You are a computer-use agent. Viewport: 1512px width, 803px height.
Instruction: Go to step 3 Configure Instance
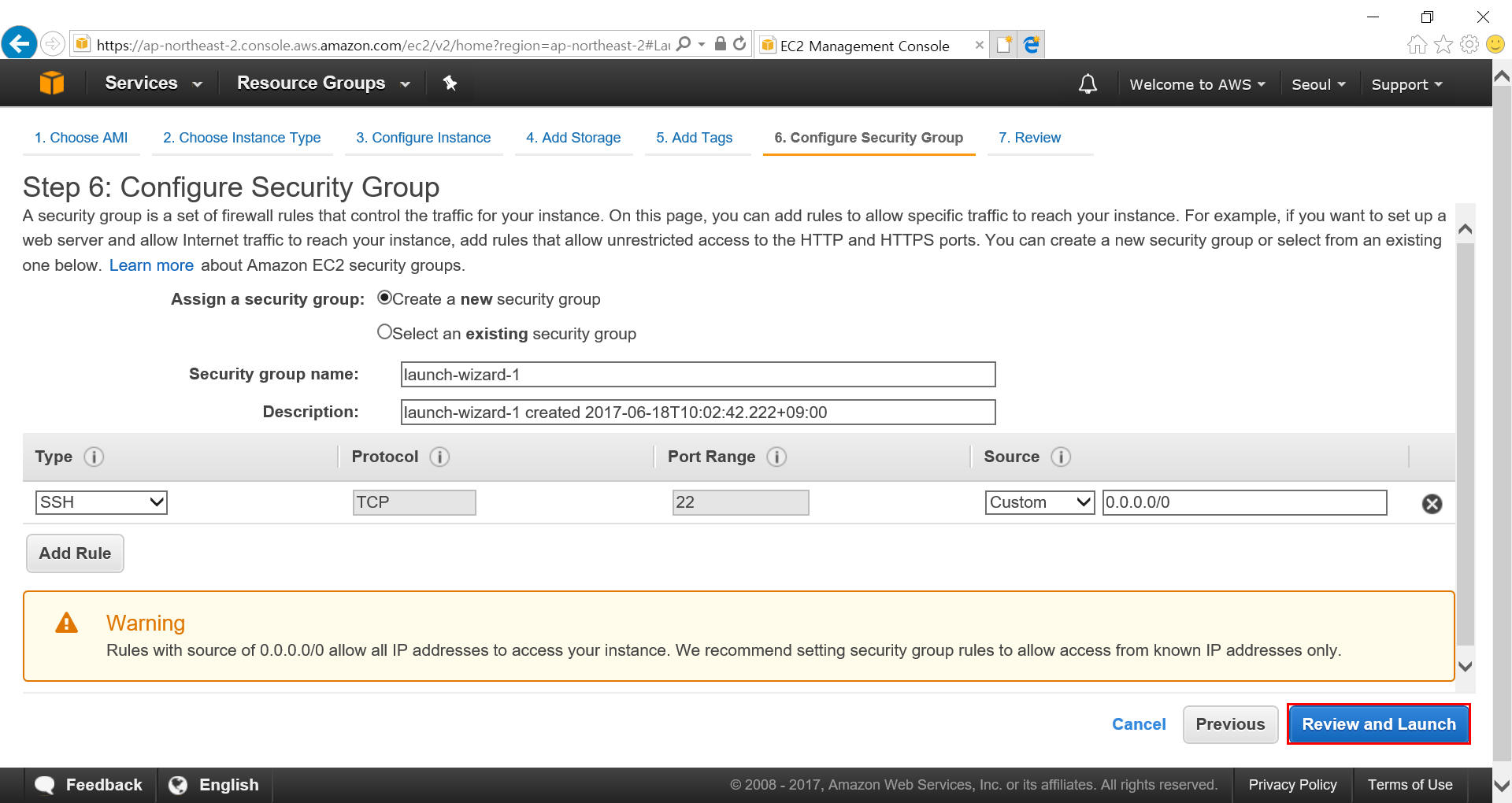pyautogui.click(x=424, y=138)
